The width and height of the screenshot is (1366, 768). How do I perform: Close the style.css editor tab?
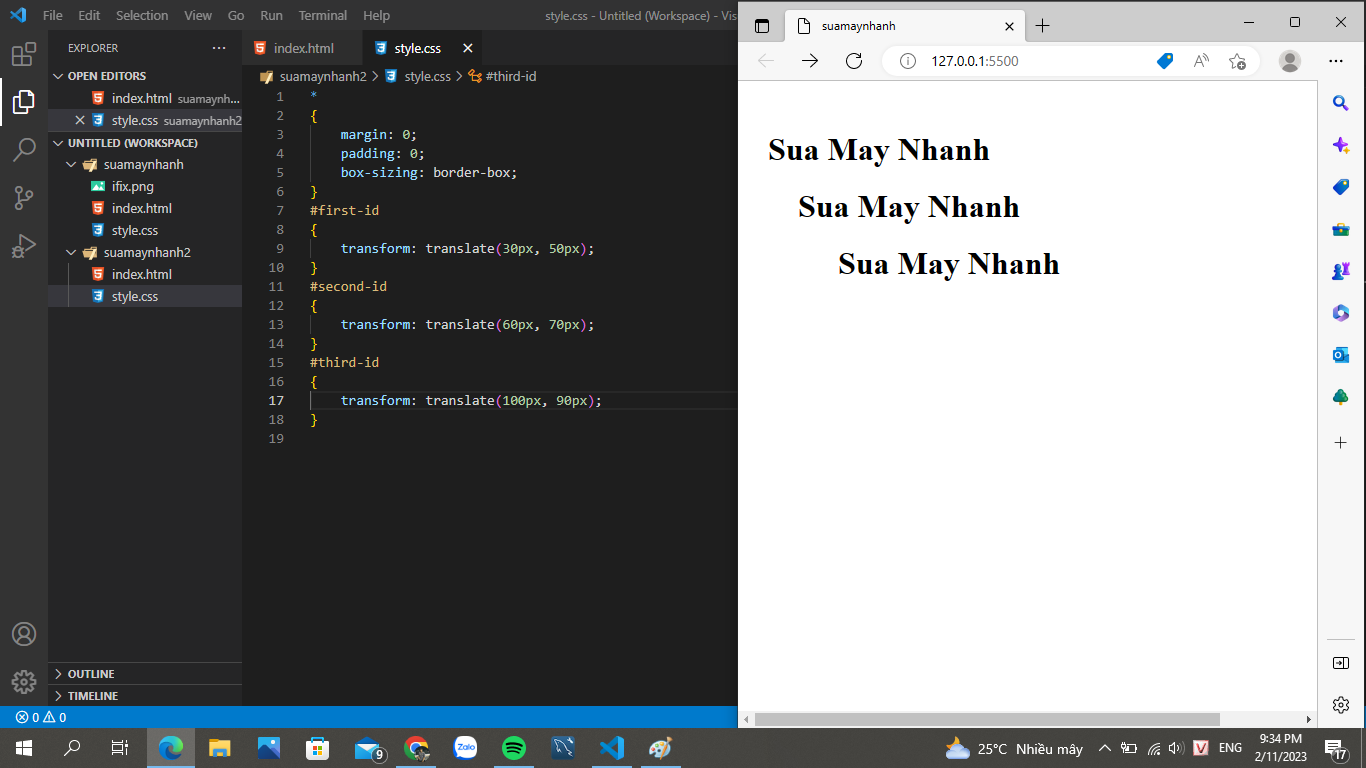click(x=467, y=48)
